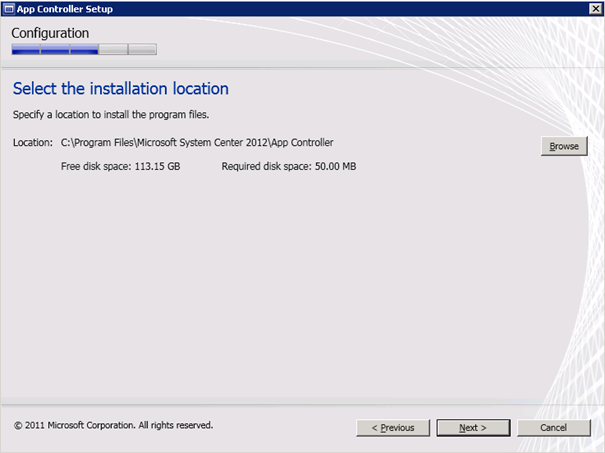This screenshot has width=605, height=453.
Task: Click the App Controller Setup title bar icon
Action: pos(8,9)
